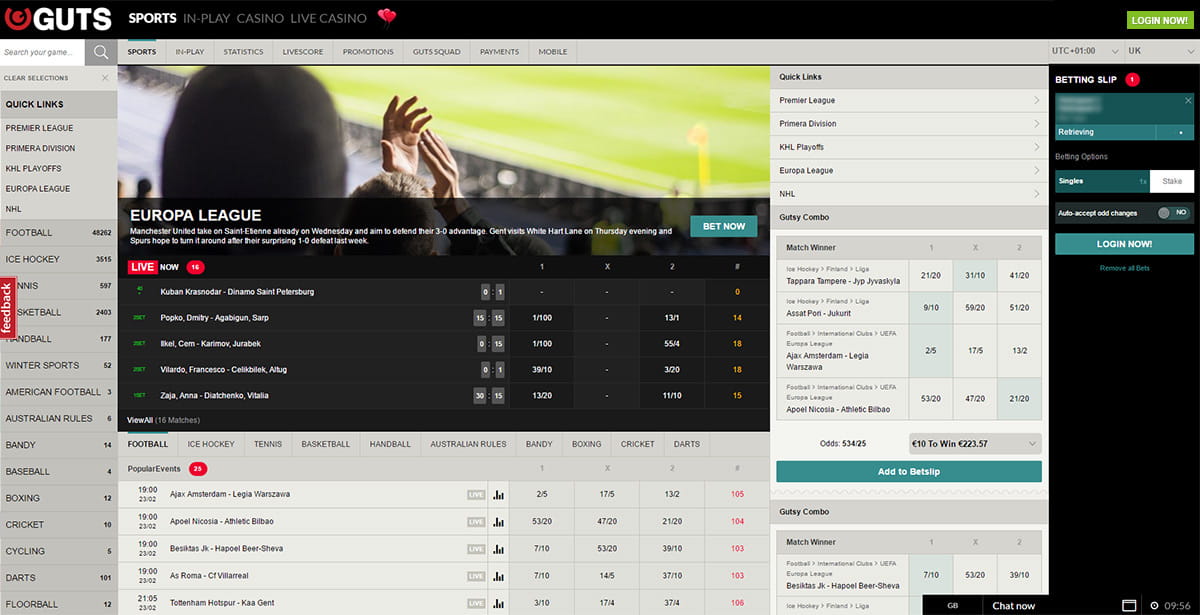Switch to the Tennis events tab

tap(268, 444)
